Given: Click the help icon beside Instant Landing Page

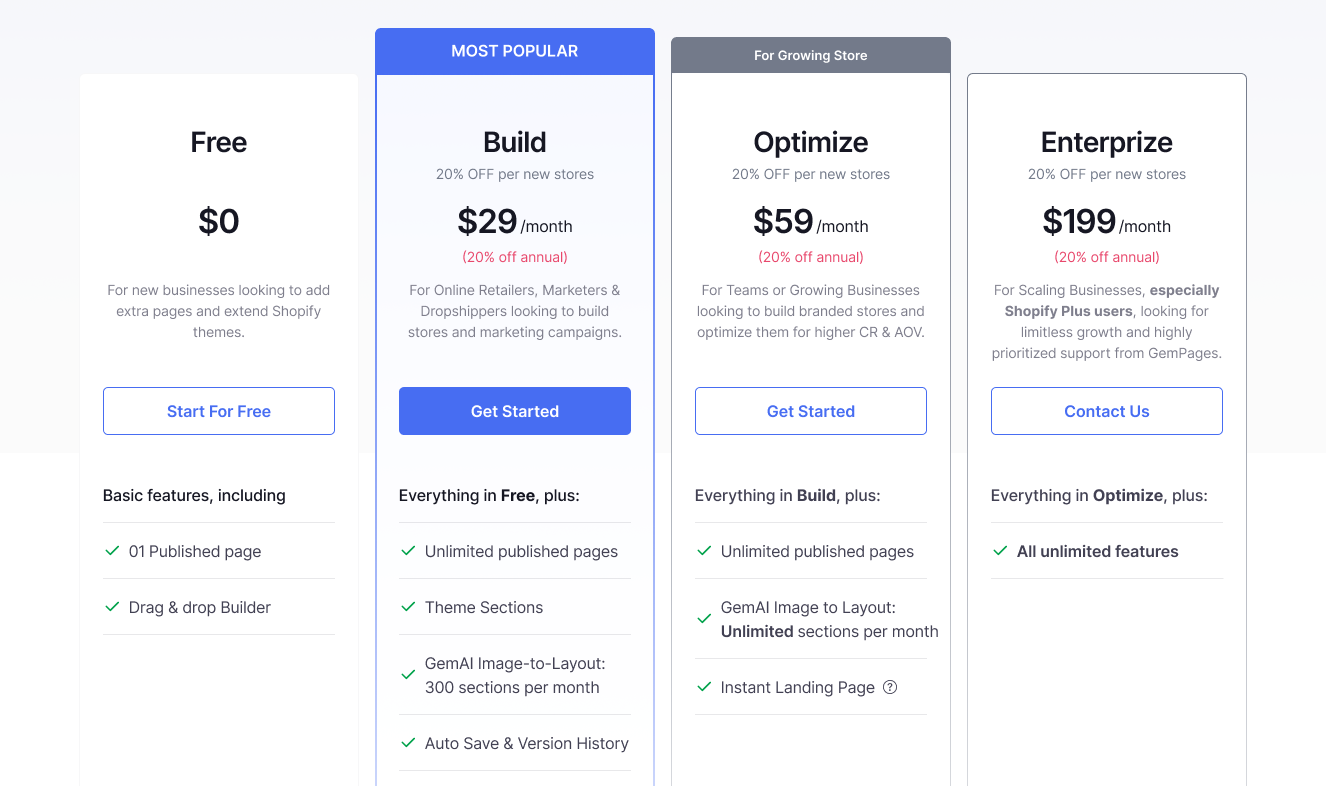Looking at the screenshot, I should (892, 687).
